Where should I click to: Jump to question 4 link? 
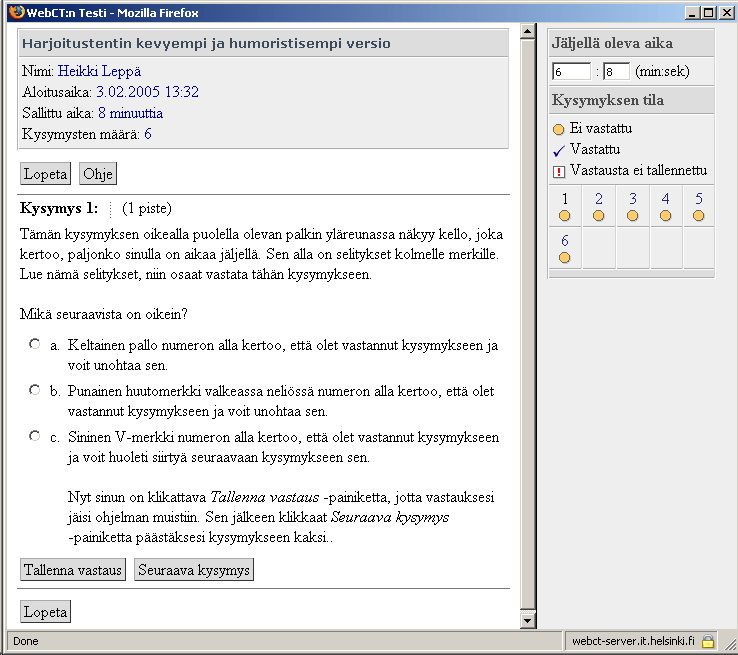point(666,199)
